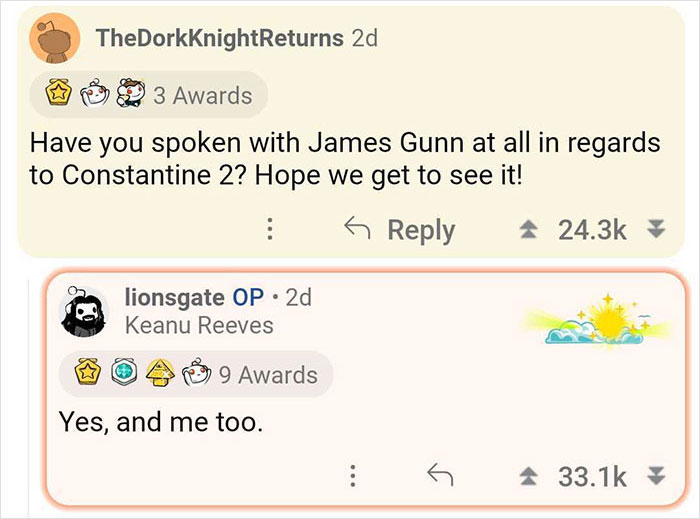
Task: Downvote TheDorkKnightReturns' comment
Action: [656, 230]
